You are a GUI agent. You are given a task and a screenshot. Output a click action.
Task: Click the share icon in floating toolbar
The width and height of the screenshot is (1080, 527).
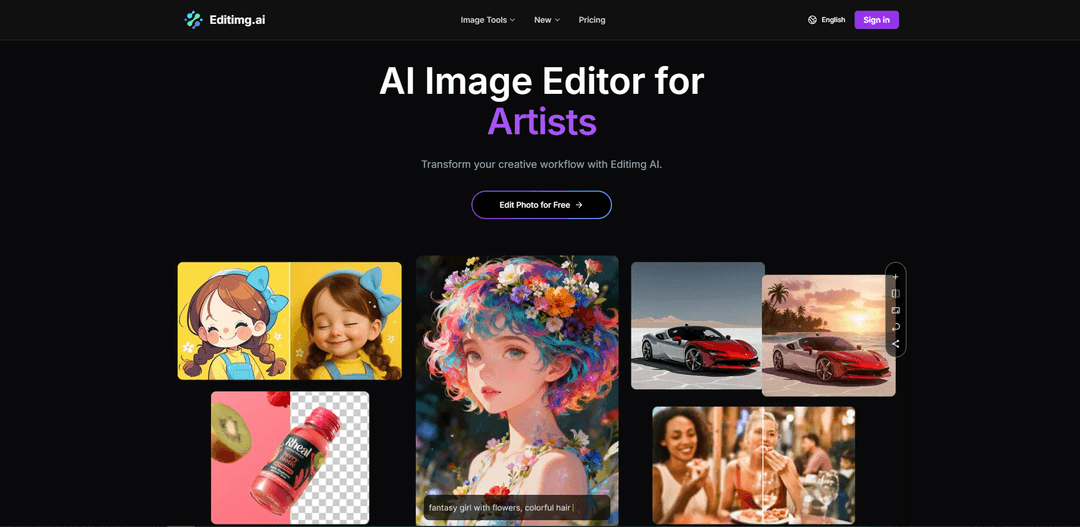tap(895, 344)
